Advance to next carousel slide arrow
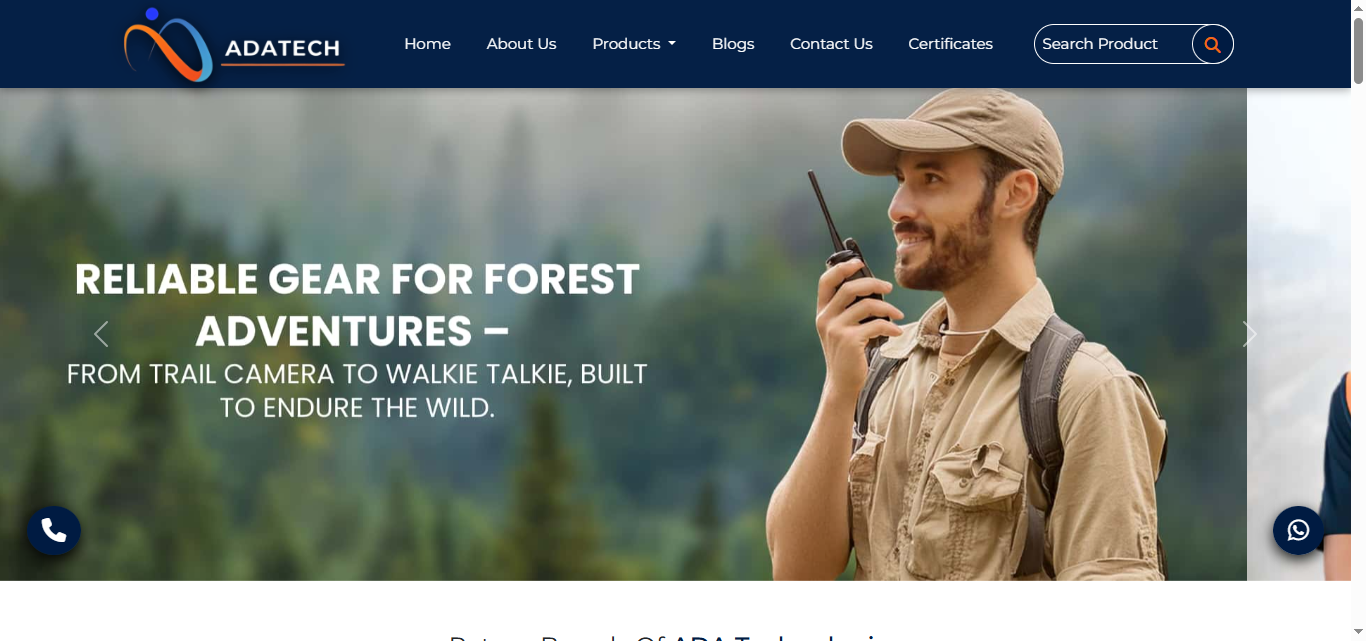 point(1249,334)
